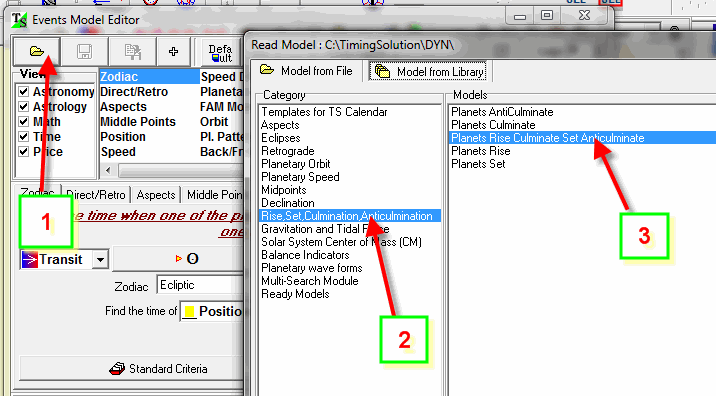Click the floppy disk save icon
This screenshot has width=716, height=396.
(84, 51)
